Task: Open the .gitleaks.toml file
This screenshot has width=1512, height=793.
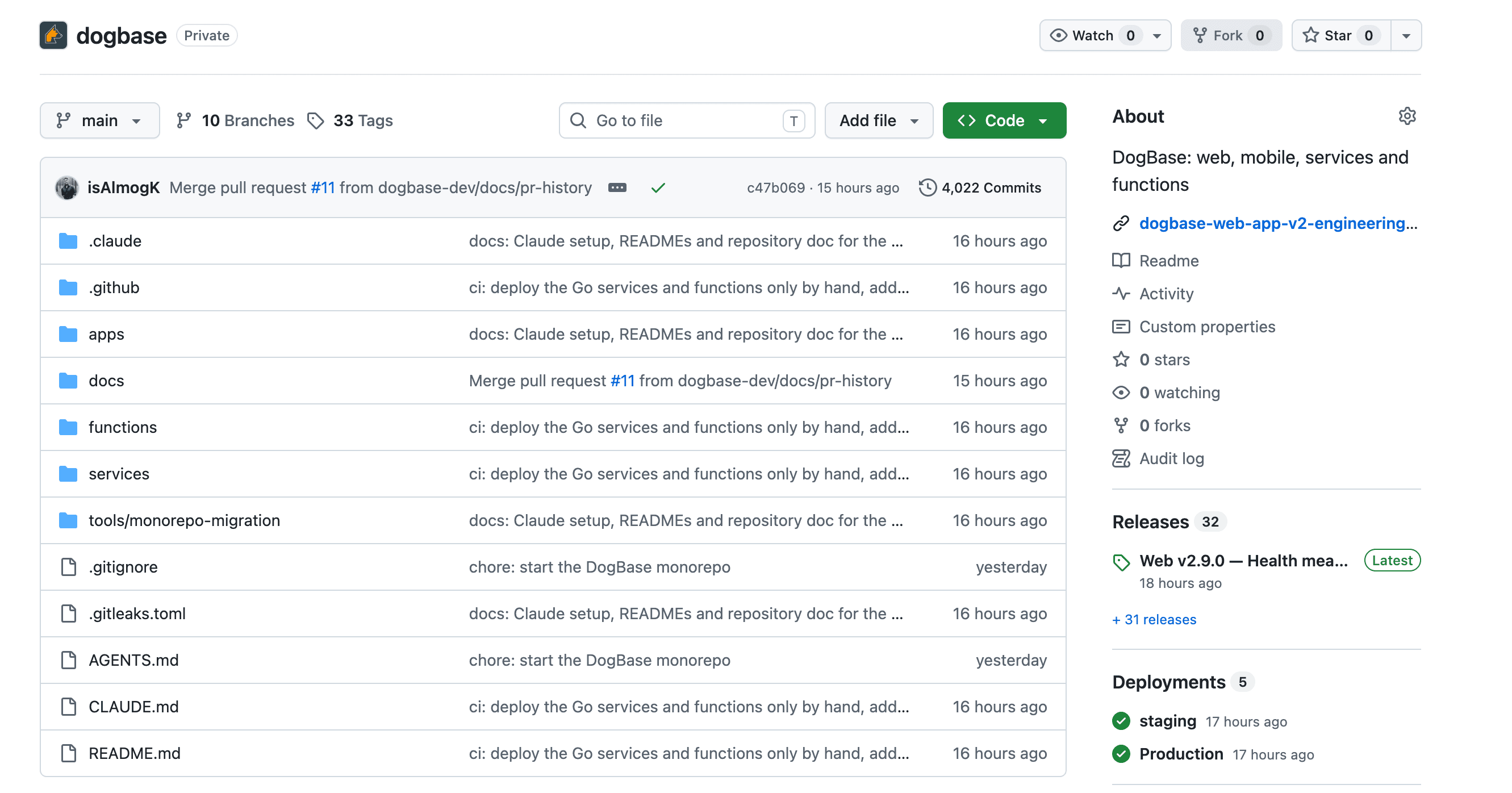Action: tap(137, 613)
